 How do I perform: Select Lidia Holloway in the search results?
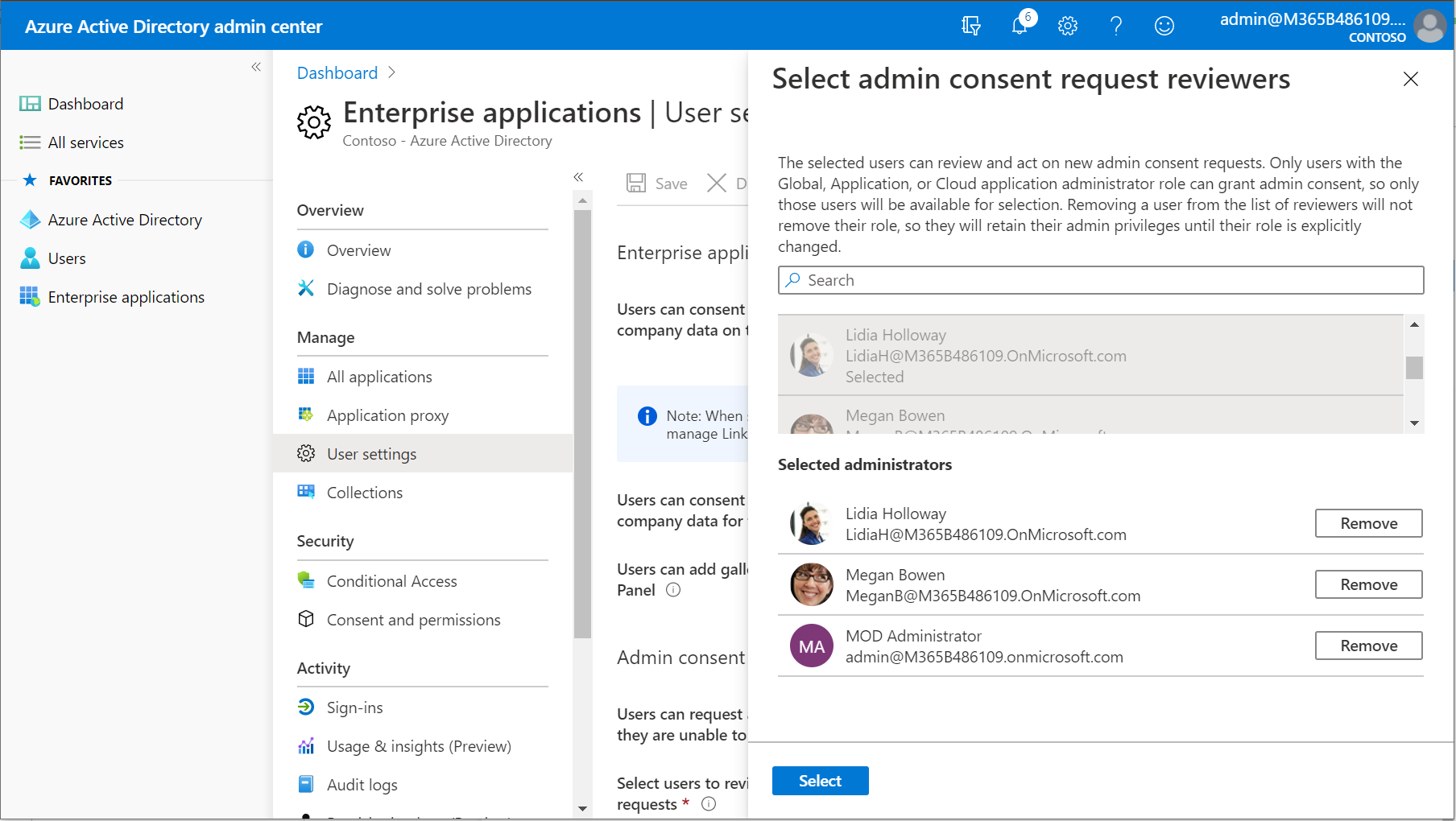point(1090,355)
